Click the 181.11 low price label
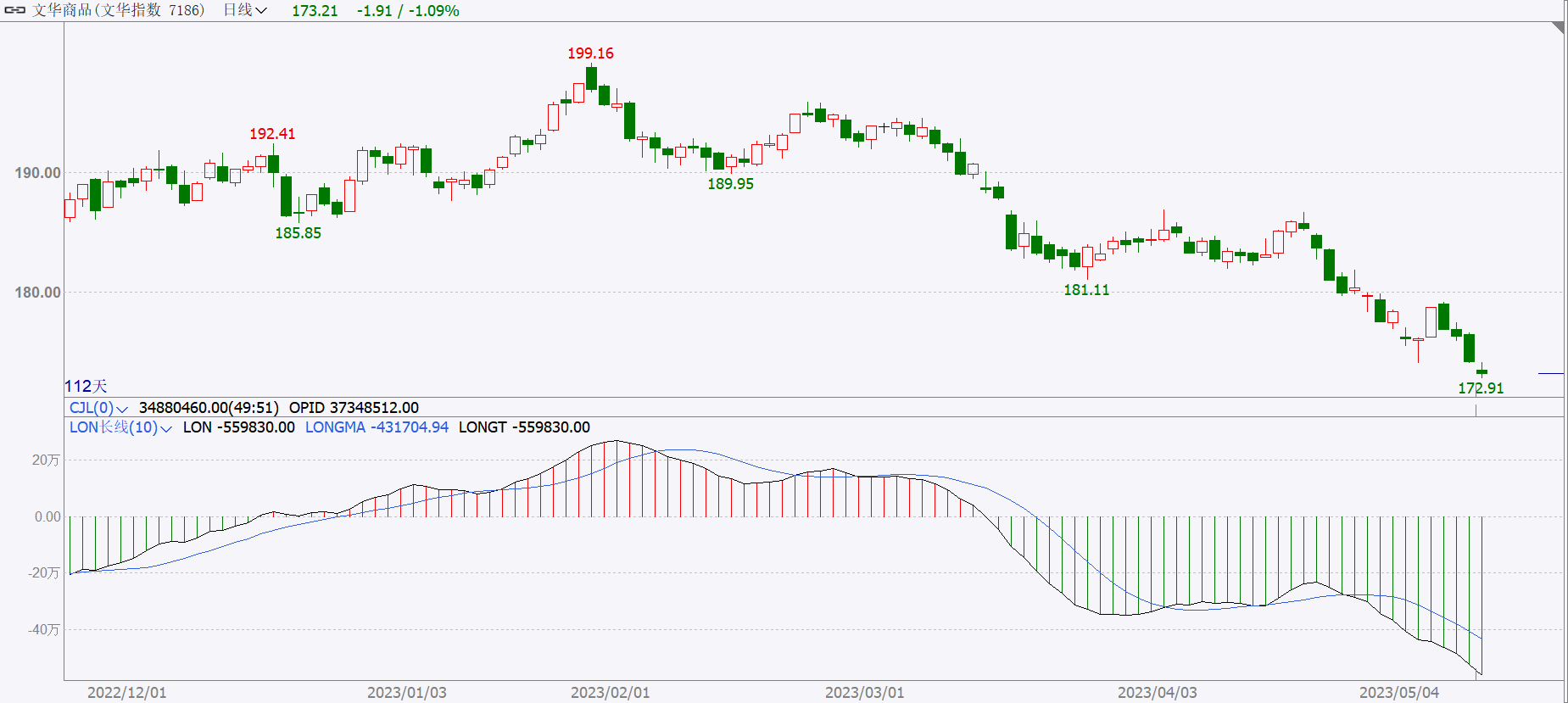This screenshot has height=703, width=1568. (1086, 290)
